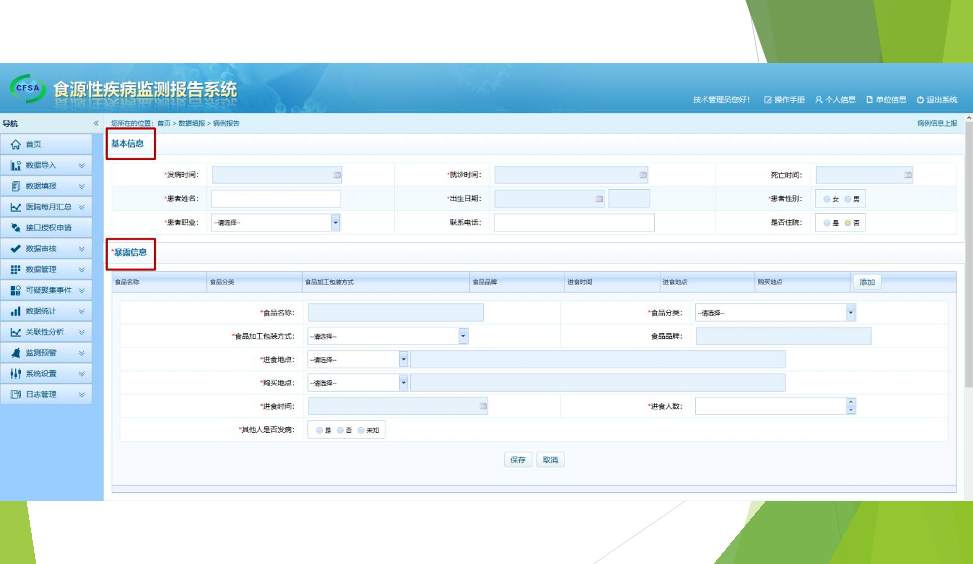Viewport: 973px width, 564px height.
Task: Open 个人信息 in the header
Action: click(835, 100)
